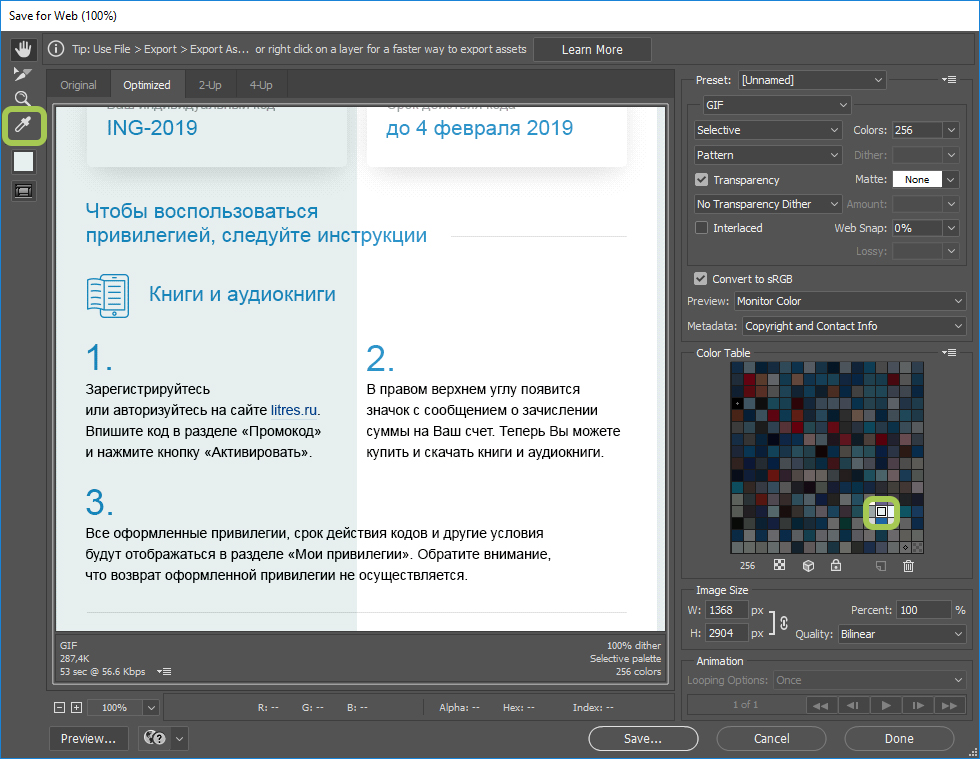Image resolution: width=980 pixels, height=759 pixels.
Task: Open the No Transparency Dither dropdown
Action: point(768,204)
